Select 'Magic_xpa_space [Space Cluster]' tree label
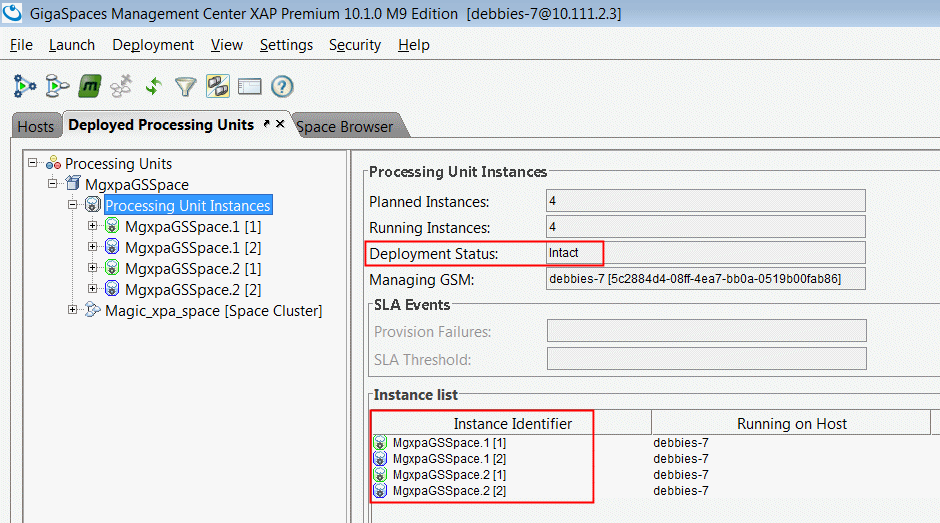Screen dimensions: 940x523 (213, 311)
